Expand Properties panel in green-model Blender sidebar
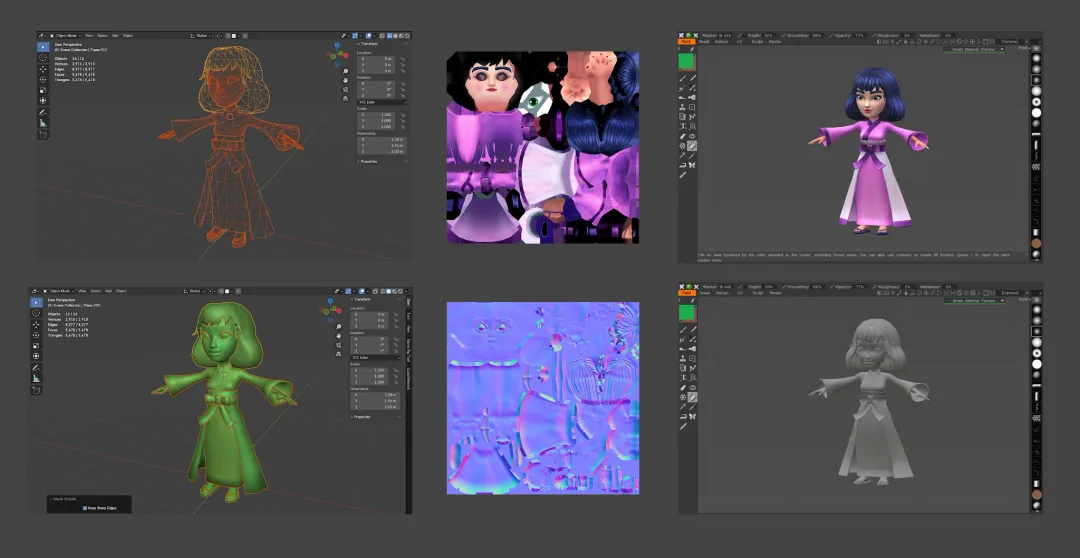This screenshot has width=1080, height=558. pyautogui.click(x=362, y=417)
